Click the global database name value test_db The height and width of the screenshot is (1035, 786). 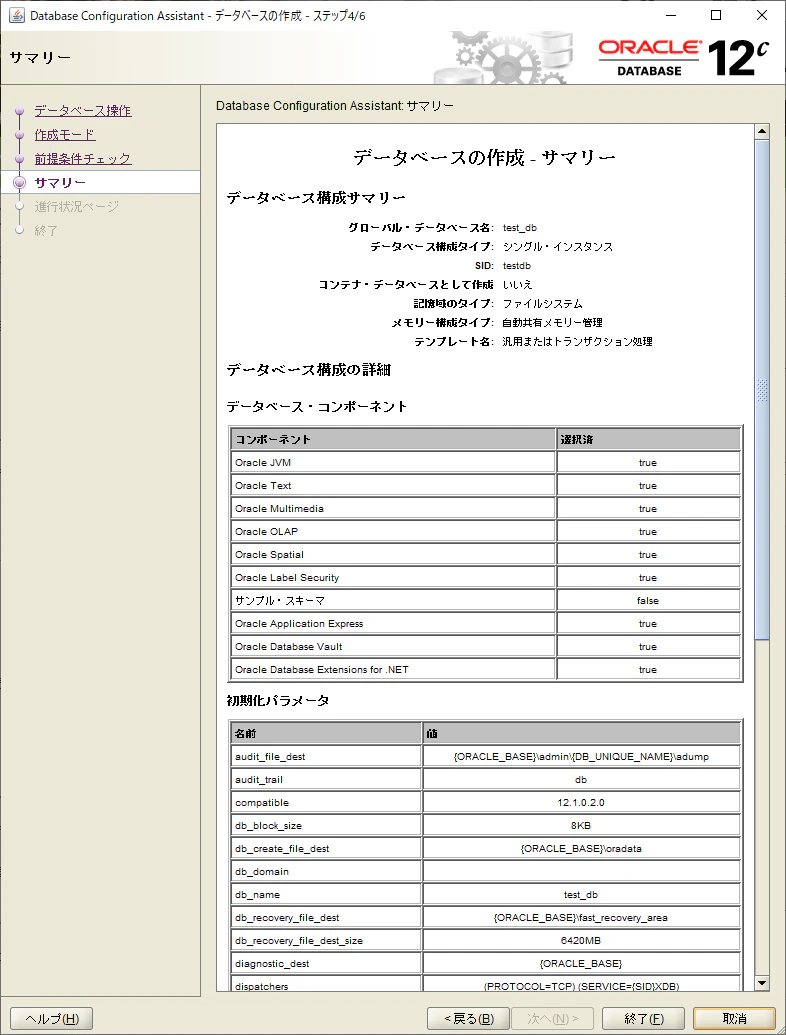pos(519,228)
